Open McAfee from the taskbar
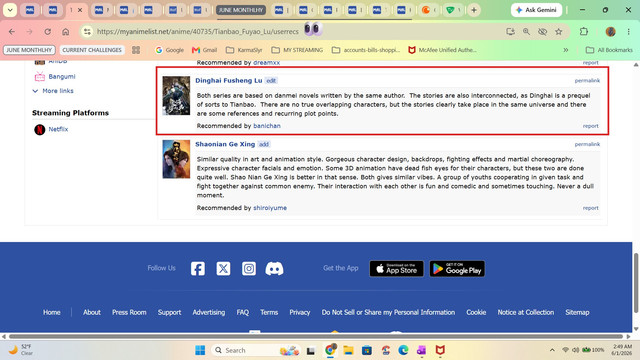The width and height of the screenshot is (640, 360). [440, 350]
